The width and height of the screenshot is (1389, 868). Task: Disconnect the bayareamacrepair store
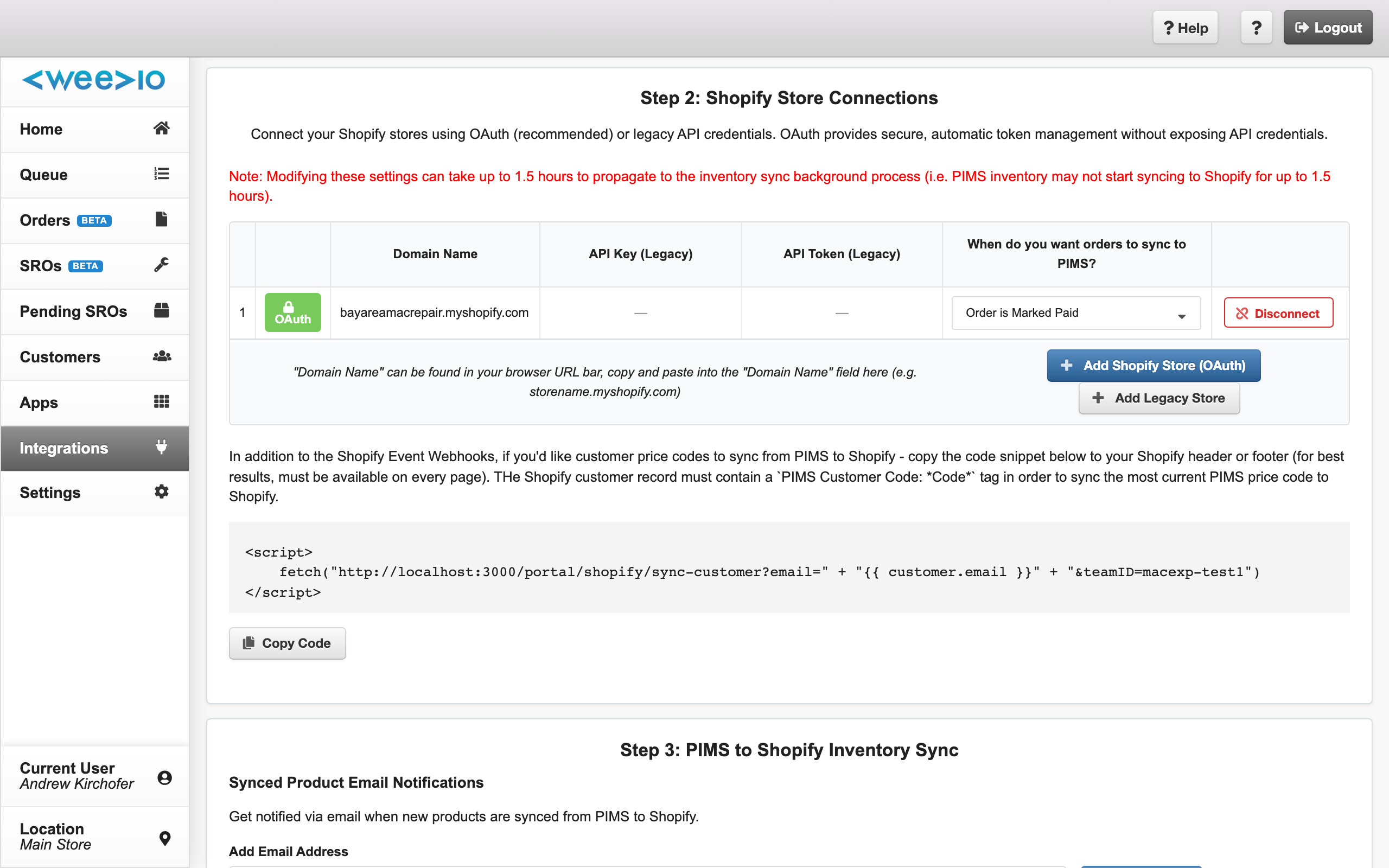pyautogui.click(x=1278, y=313)
